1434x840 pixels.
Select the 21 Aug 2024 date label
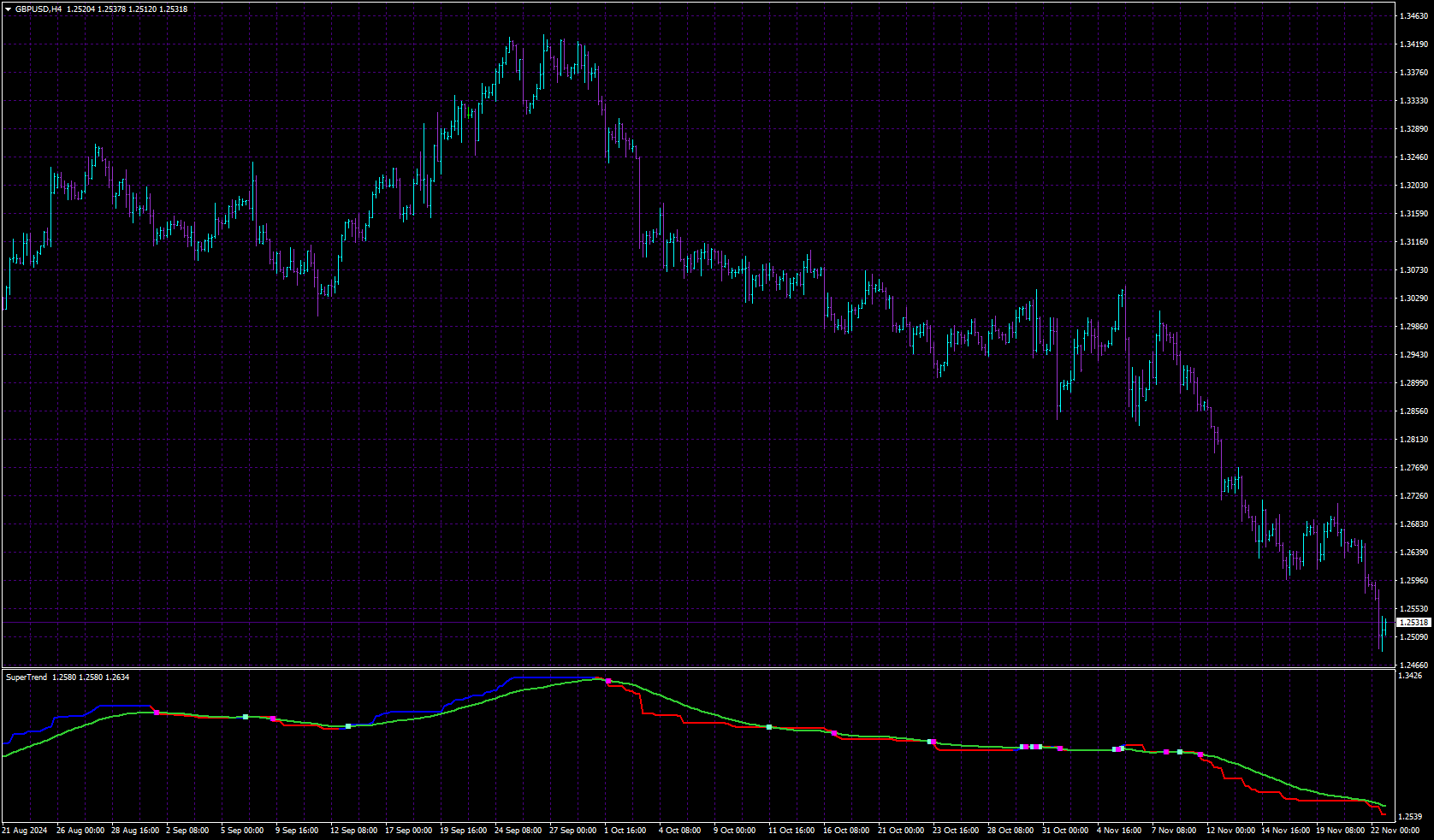point(25,831)
